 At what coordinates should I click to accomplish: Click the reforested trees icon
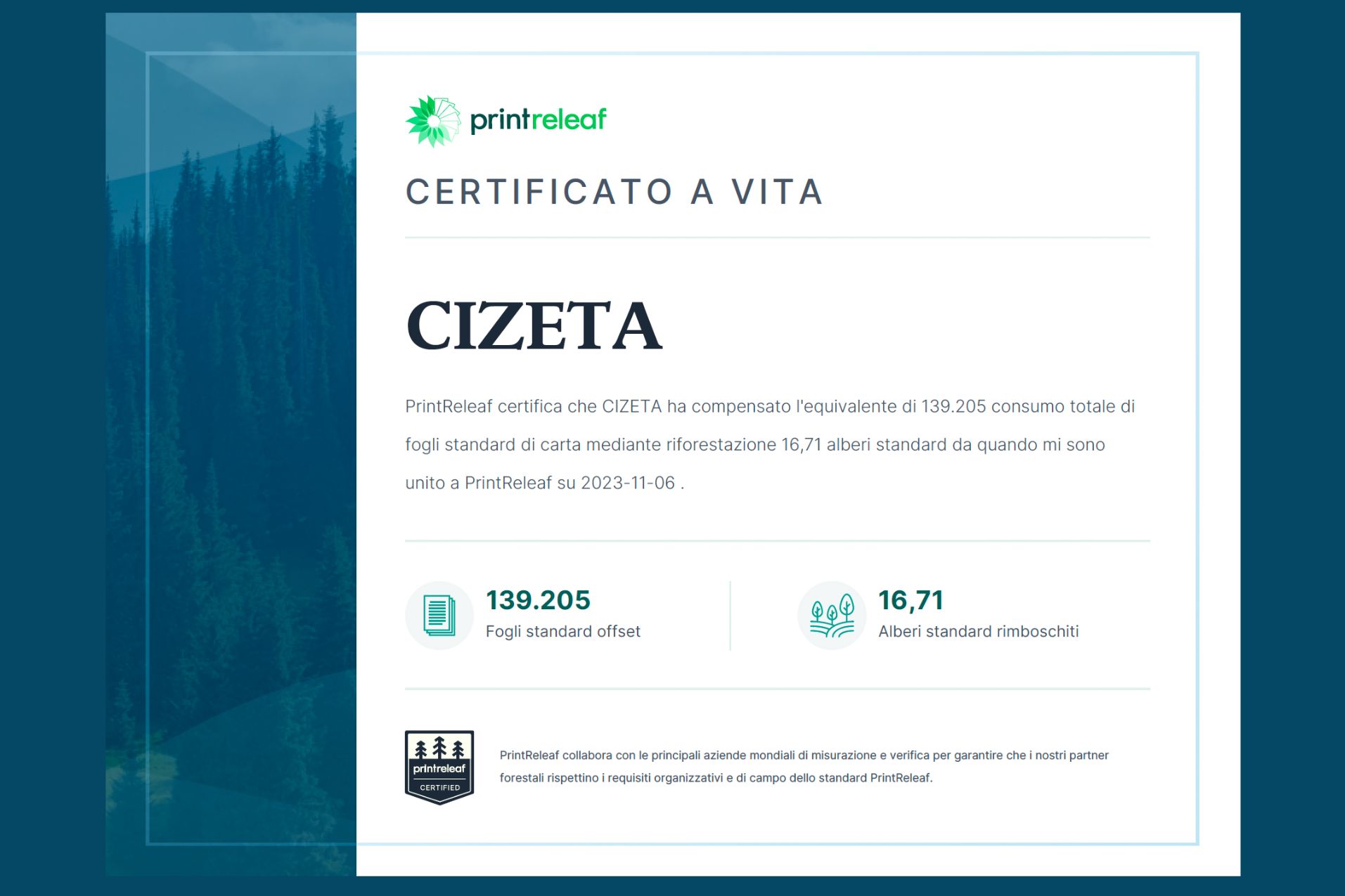tap(832, 615)
